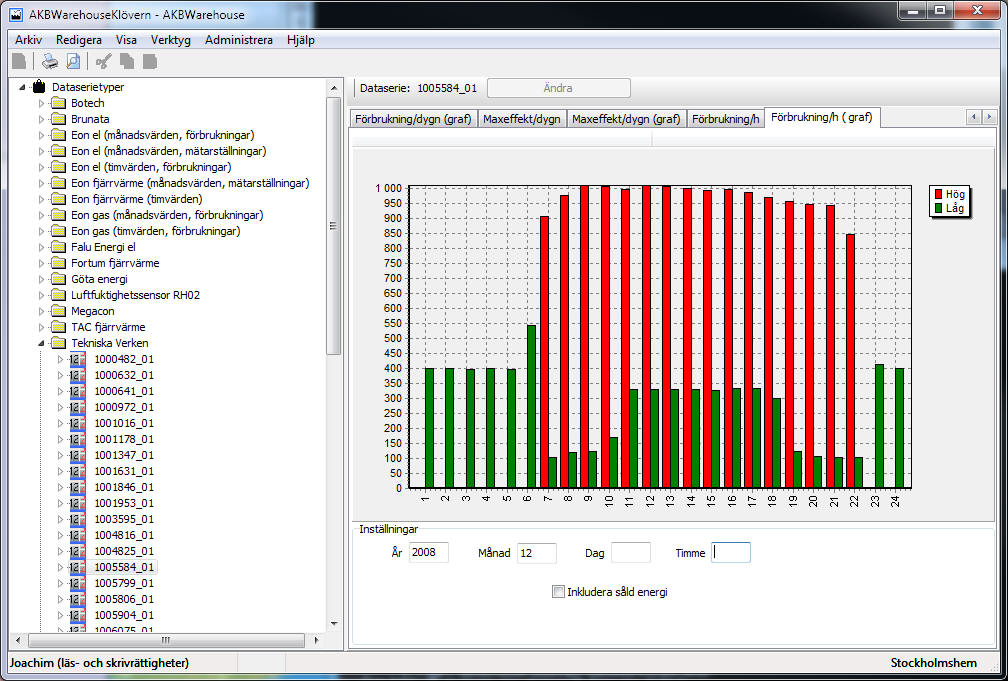Expand the 1004816_01 data series node
This screenshot has width=1008, height=681.
point(60,535)
